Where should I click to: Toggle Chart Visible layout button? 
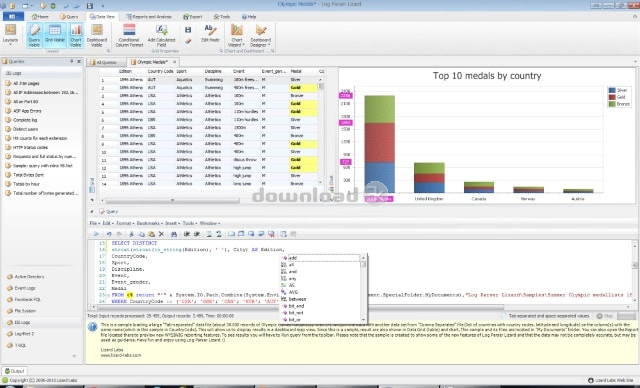pos(76,35)
